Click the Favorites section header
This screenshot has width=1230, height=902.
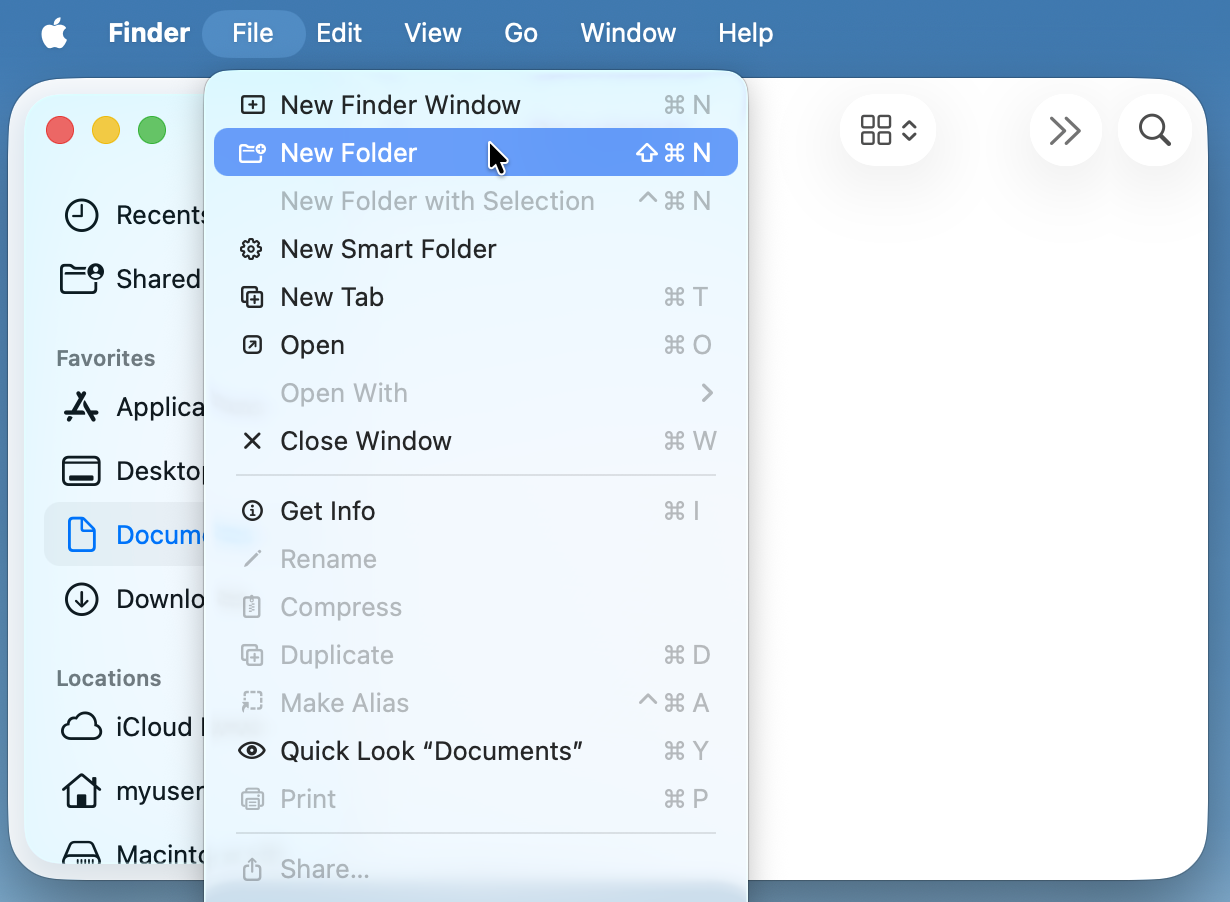[106, 358]
